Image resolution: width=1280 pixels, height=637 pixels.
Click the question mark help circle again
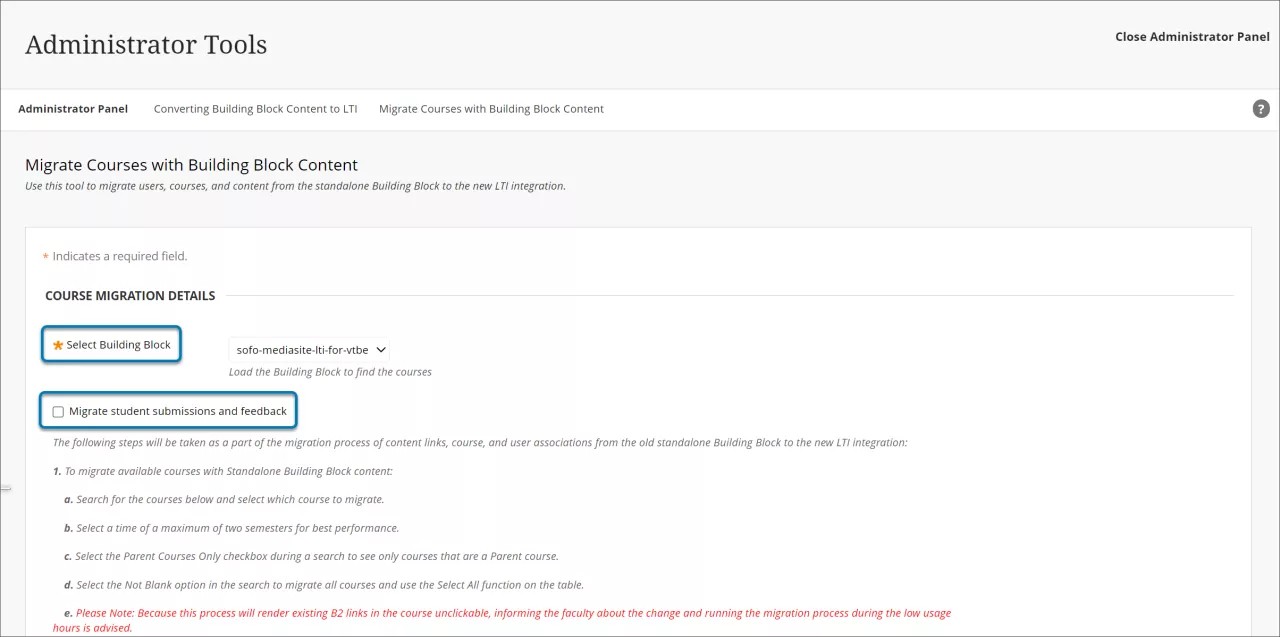click(x=1261, y=108)
